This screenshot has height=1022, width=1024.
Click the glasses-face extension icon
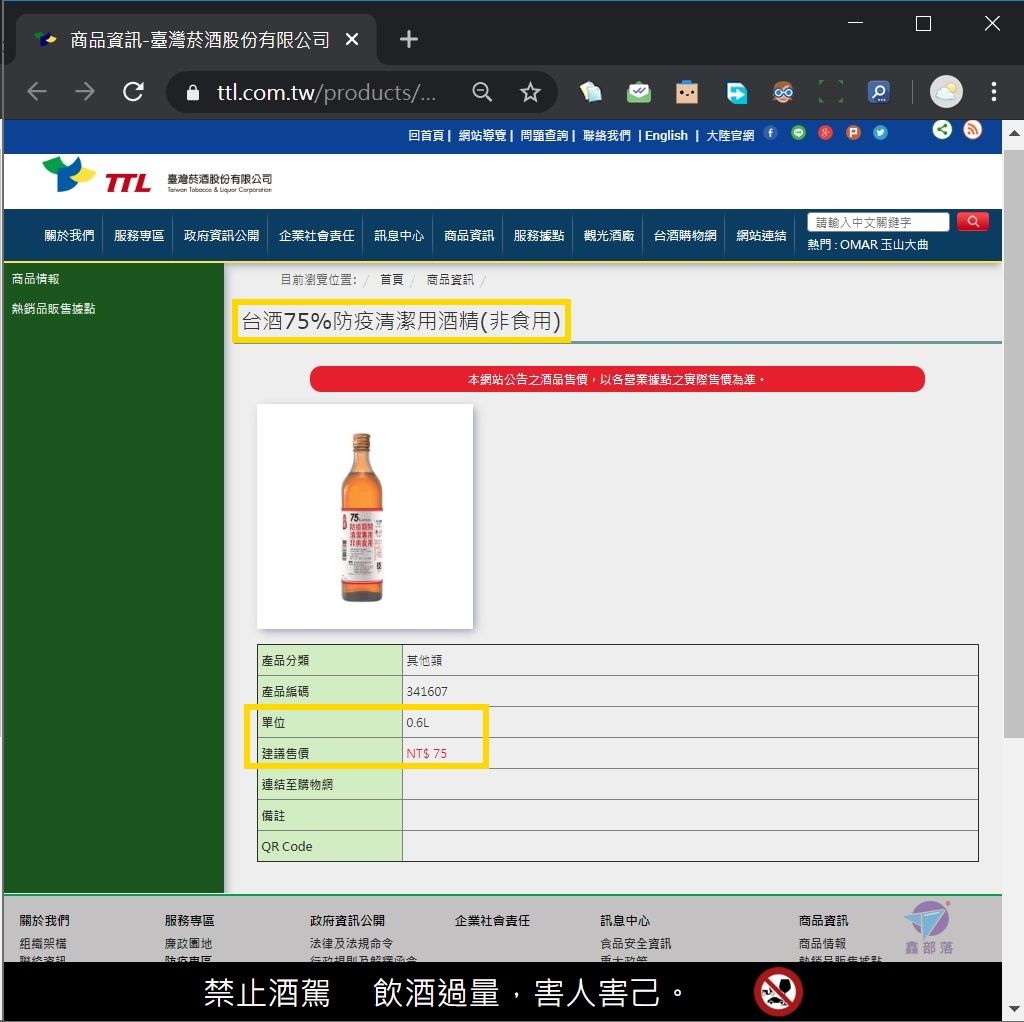[782, 92]
